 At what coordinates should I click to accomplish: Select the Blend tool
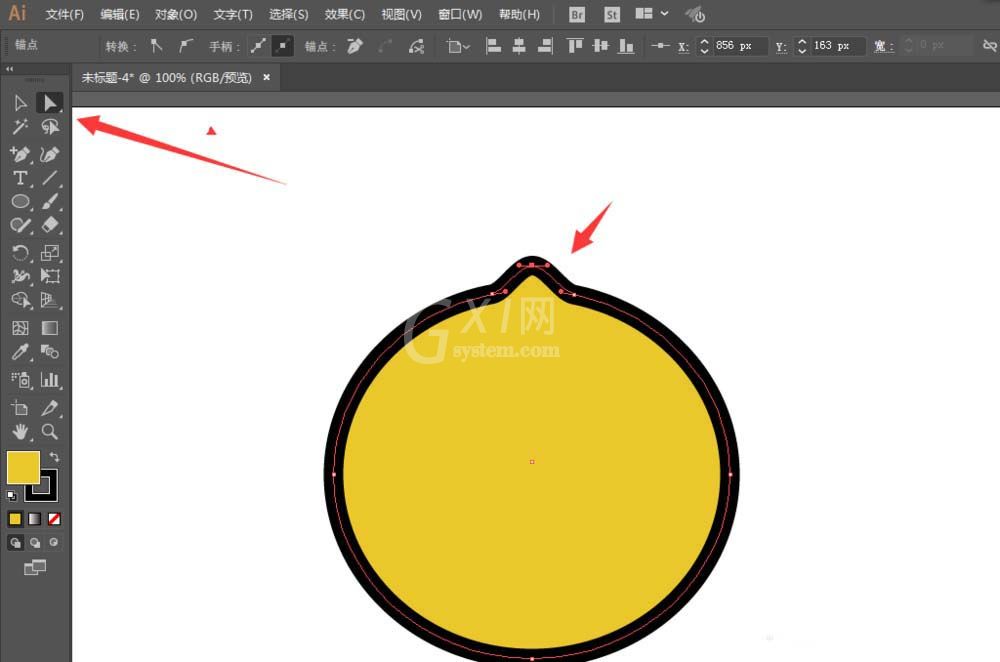(50, 351)
